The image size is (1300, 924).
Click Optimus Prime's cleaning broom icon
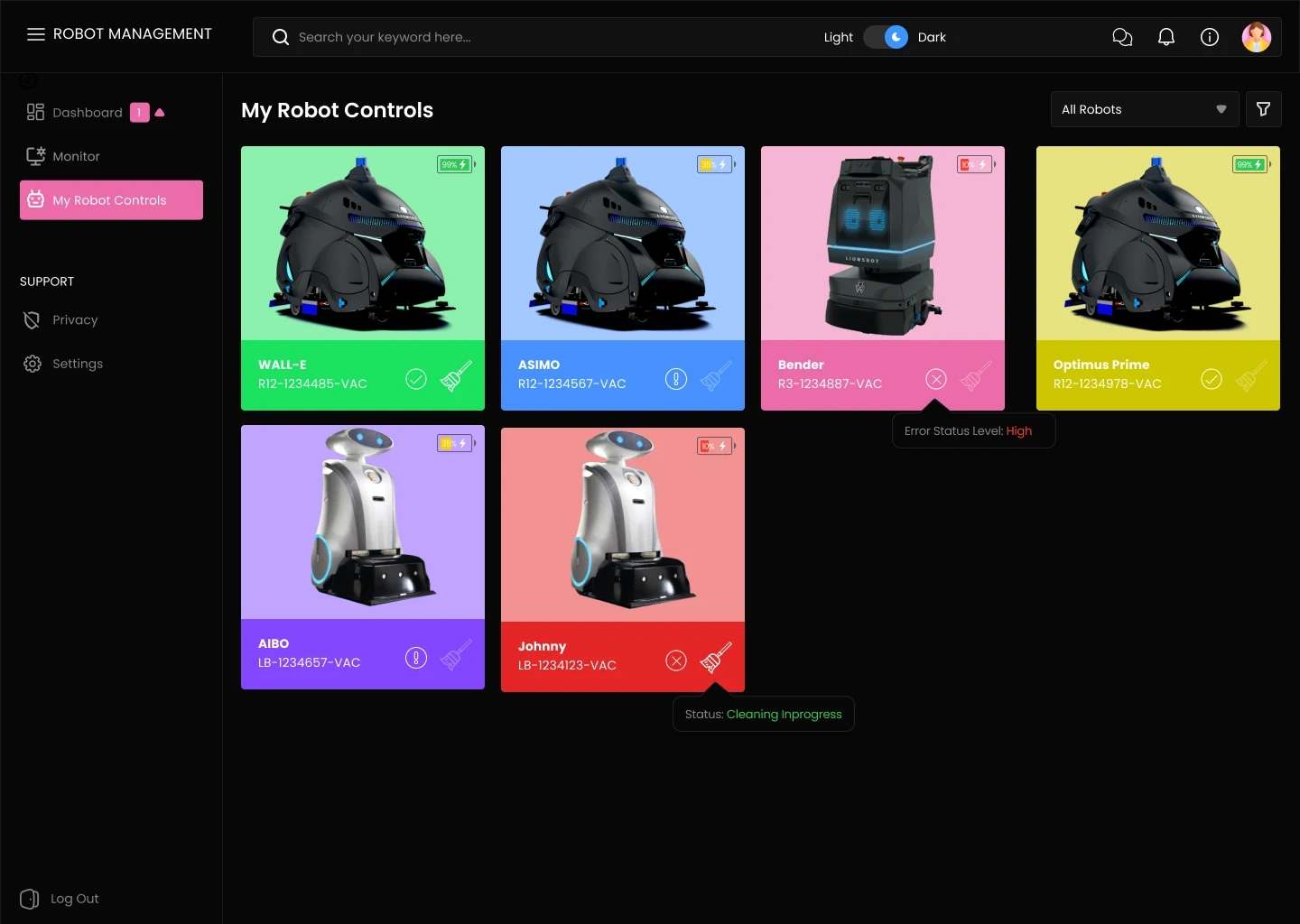(x=1251, y=375)
